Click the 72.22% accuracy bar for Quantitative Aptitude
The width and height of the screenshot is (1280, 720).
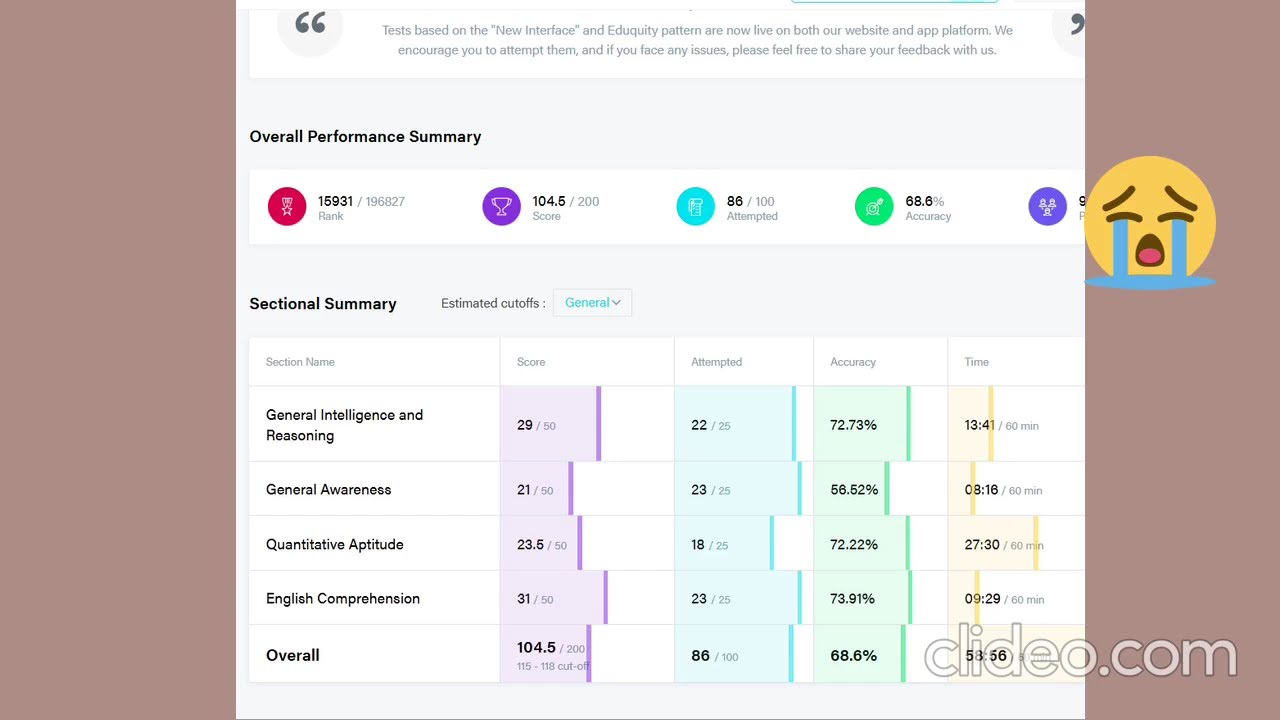(x=862, y=544)
